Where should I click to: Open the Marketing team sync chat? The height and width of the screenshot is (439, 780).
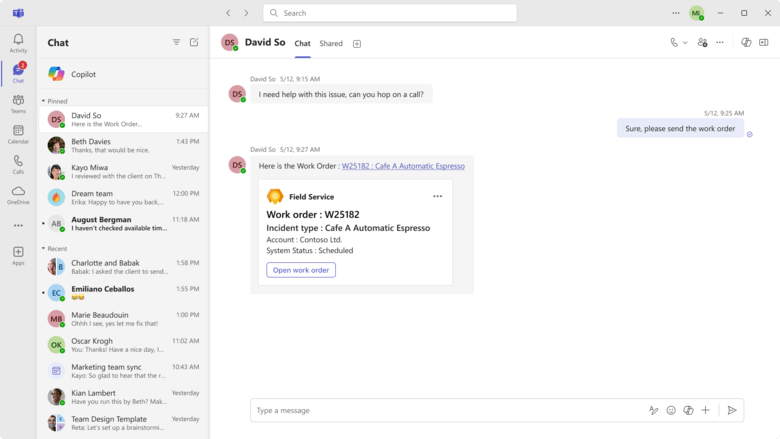click(123, 371)
